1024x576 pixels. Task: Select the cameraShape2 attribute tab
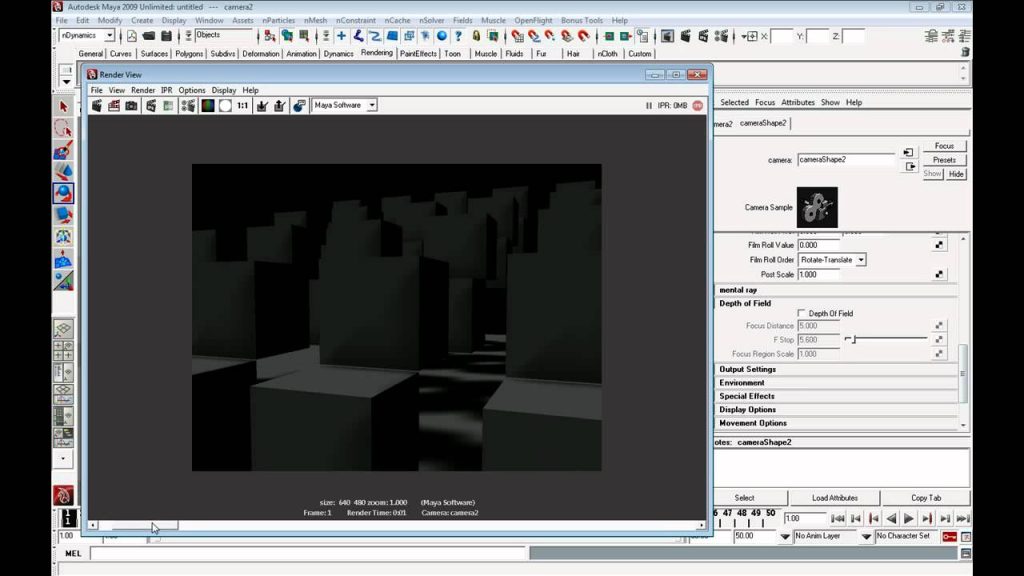763,123
